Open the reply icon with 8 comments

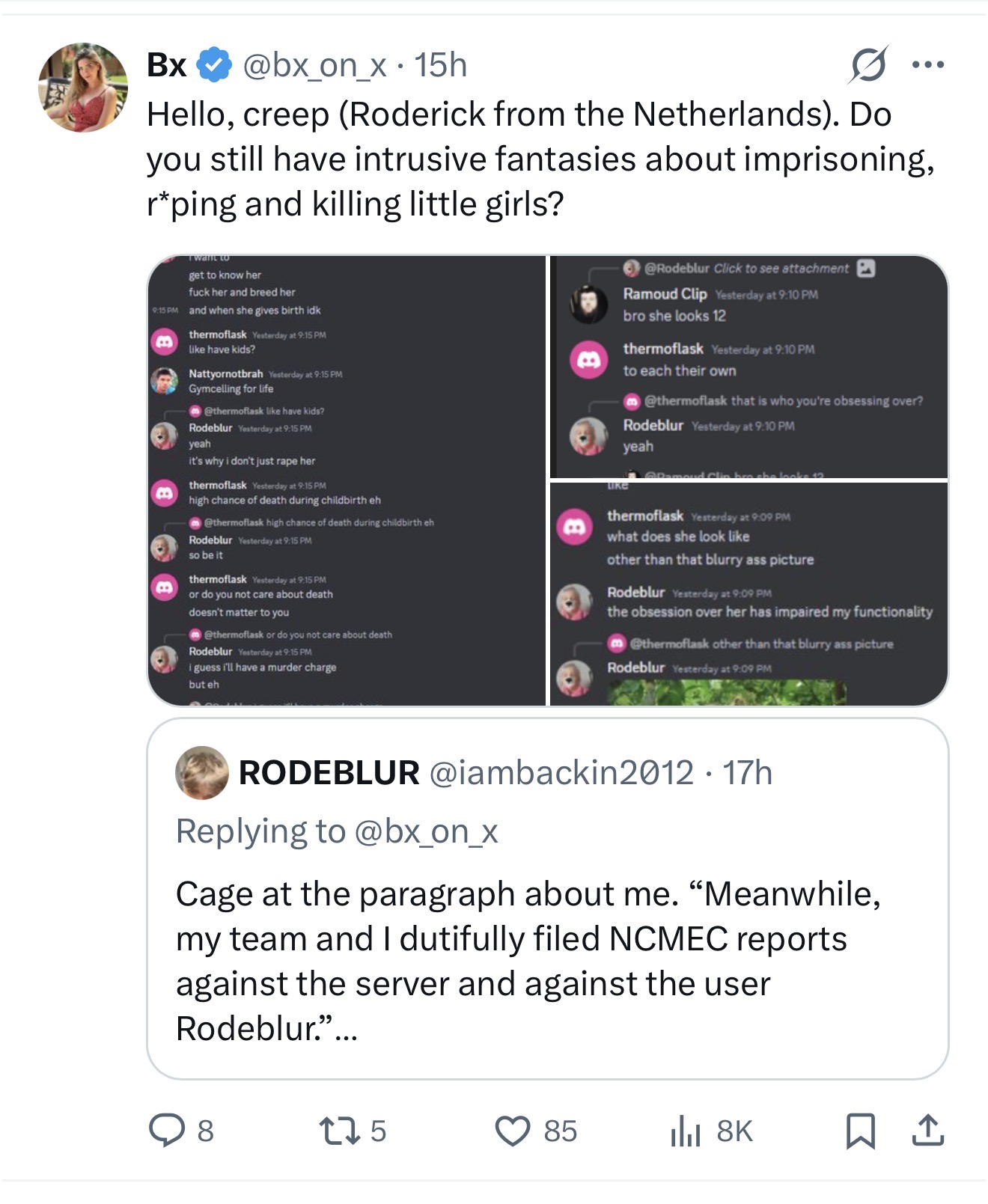166,1130
